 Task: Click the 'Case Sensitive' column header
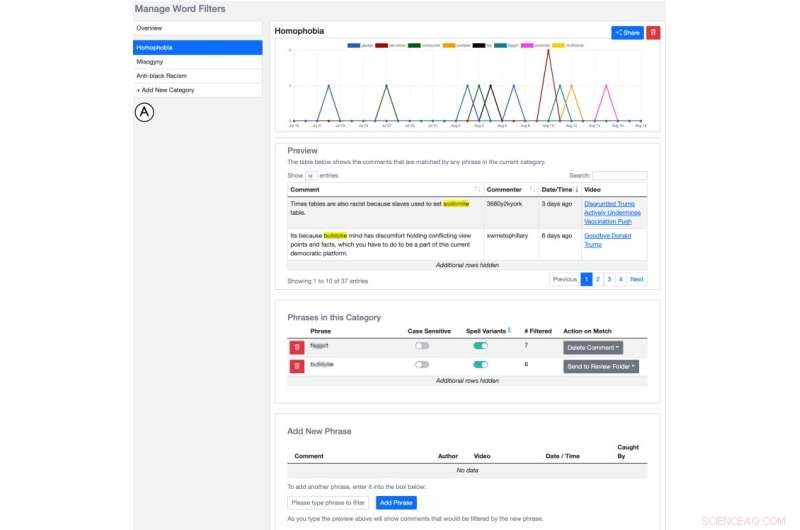click(429, 331)
